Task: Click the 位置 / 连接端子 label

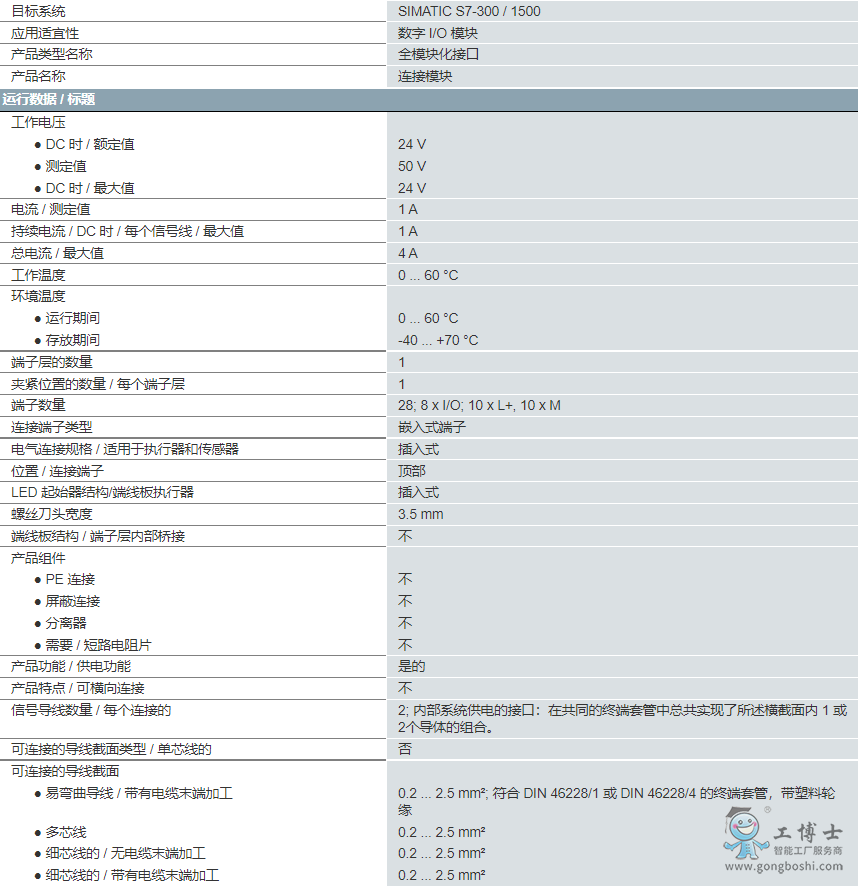Action: (58, 471)
